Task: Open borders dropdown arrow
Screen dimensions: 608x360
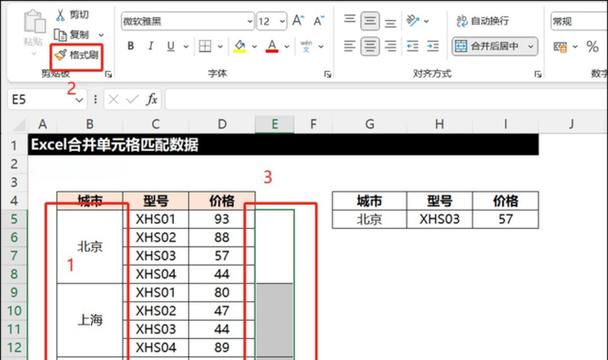Action: (x=220, y=47)
